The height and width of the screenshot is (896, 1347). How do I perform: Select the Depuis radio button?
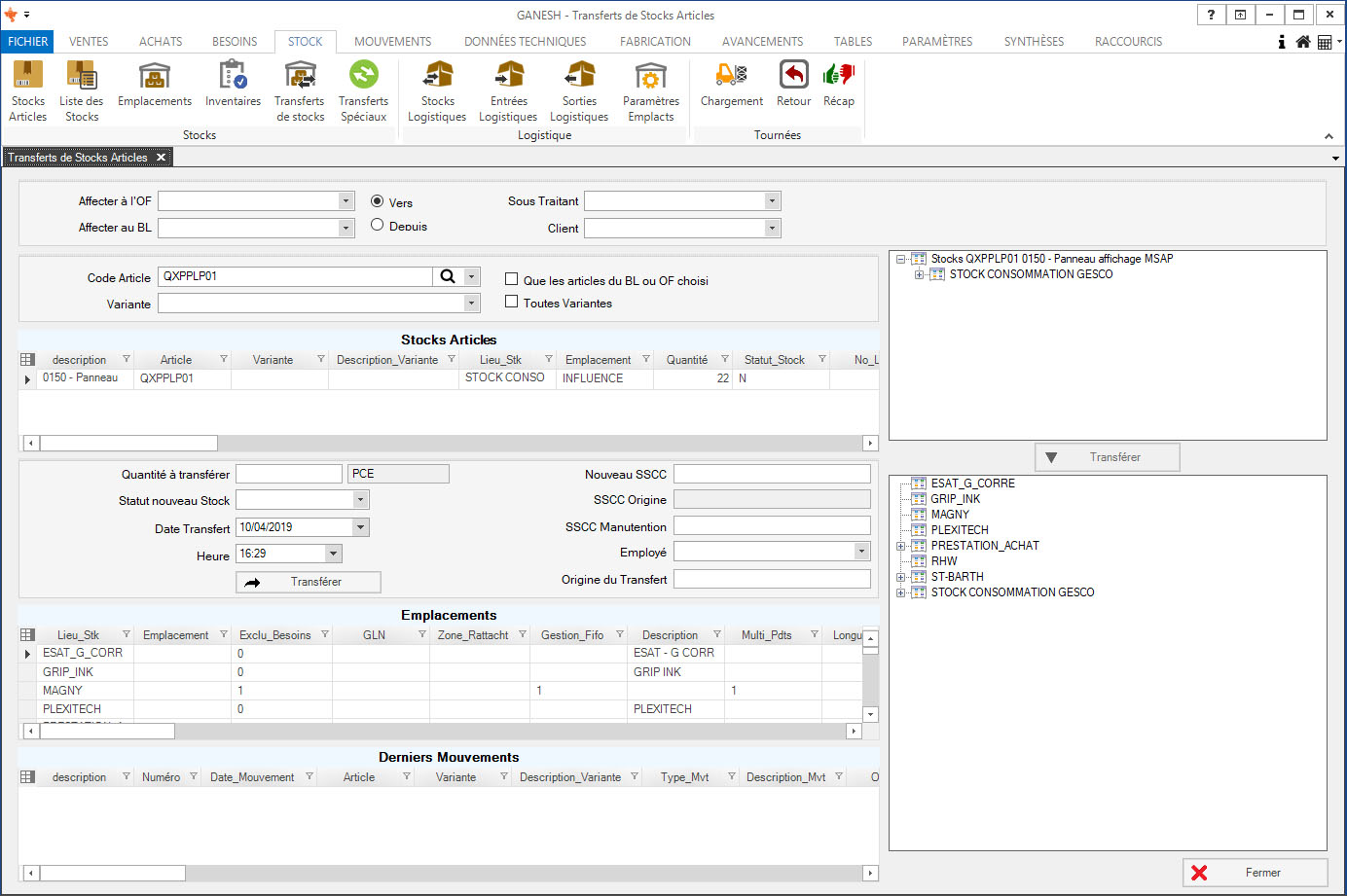(x=378, y=225)
